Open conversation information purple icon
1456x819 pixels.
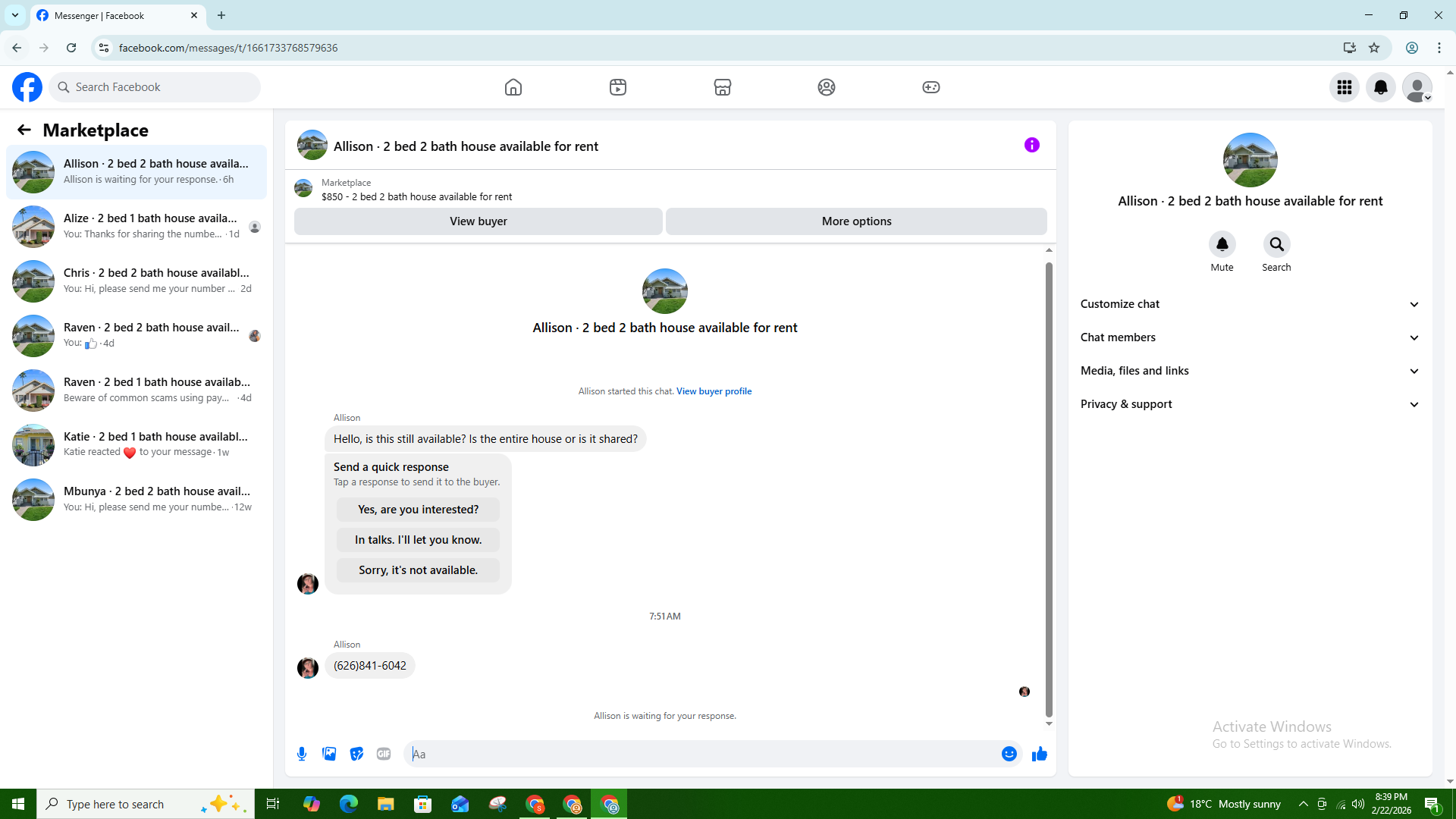click(x=1032, y=145)
